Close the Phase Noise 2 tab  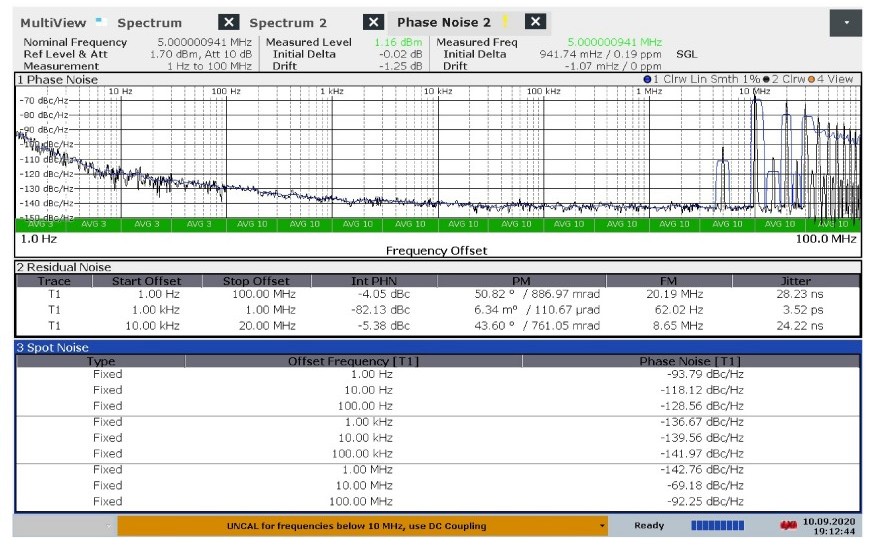click(536, 22)
